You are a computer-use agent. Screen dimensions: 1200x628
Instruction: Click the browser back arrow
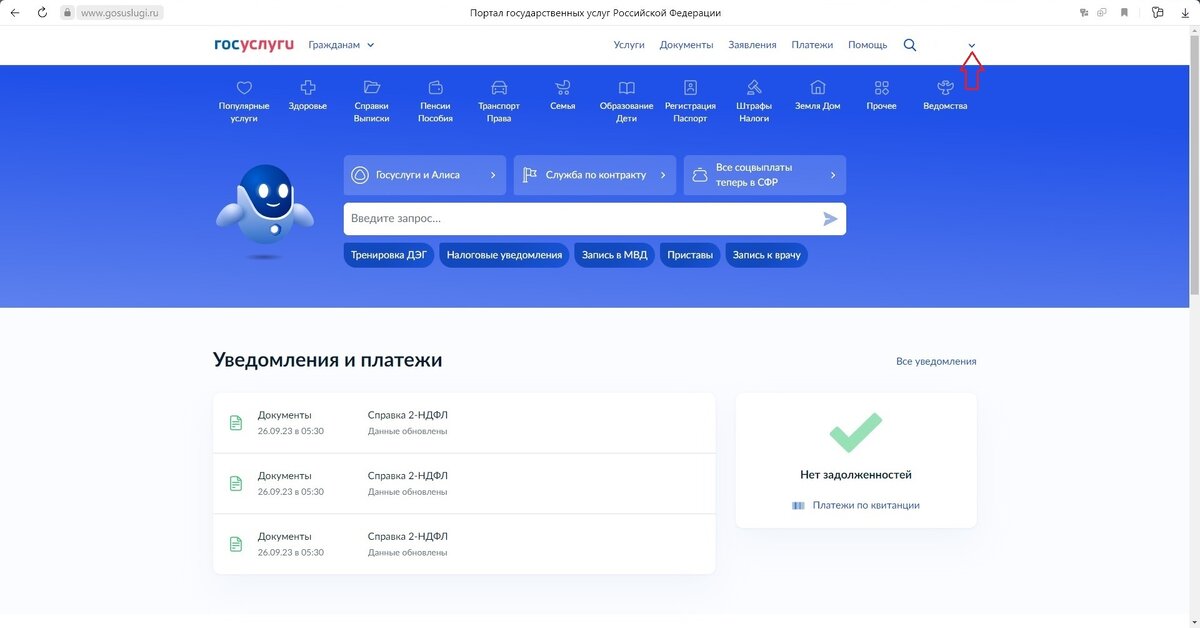point(15,13)
